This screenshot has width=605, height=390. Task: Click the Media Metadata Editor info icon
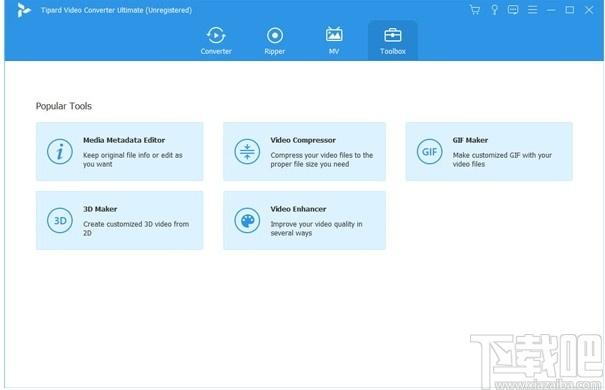60,152
